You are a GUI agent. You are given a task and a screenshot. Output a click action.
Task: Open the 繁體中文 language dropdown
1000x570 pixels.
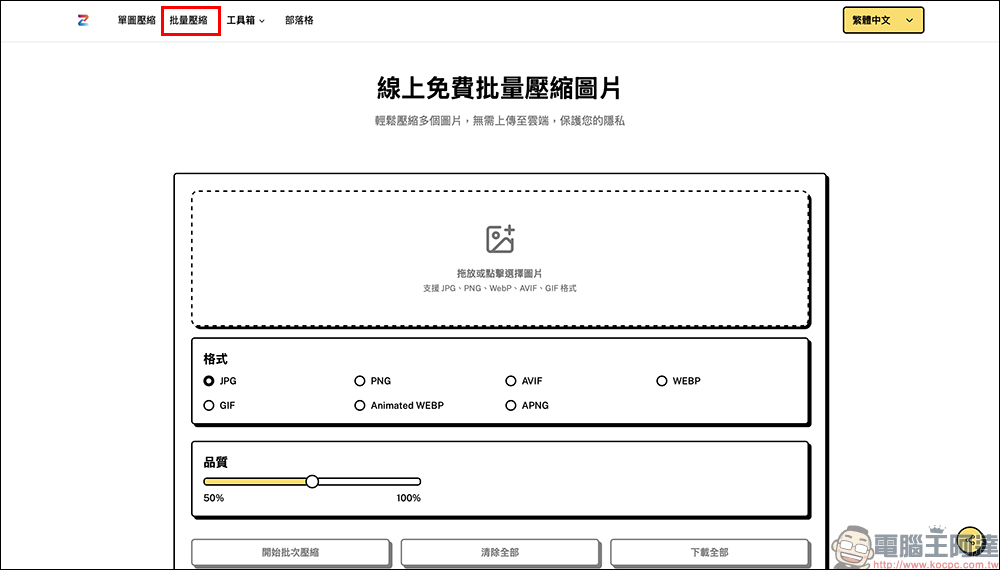tap(883, 20)
